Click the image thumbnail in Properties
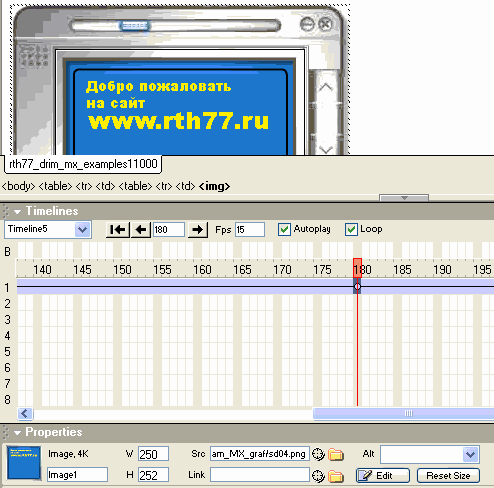Image resolution: width=494 pixels, height=488 pixels. pyautogui.click(x=24, y=463)
